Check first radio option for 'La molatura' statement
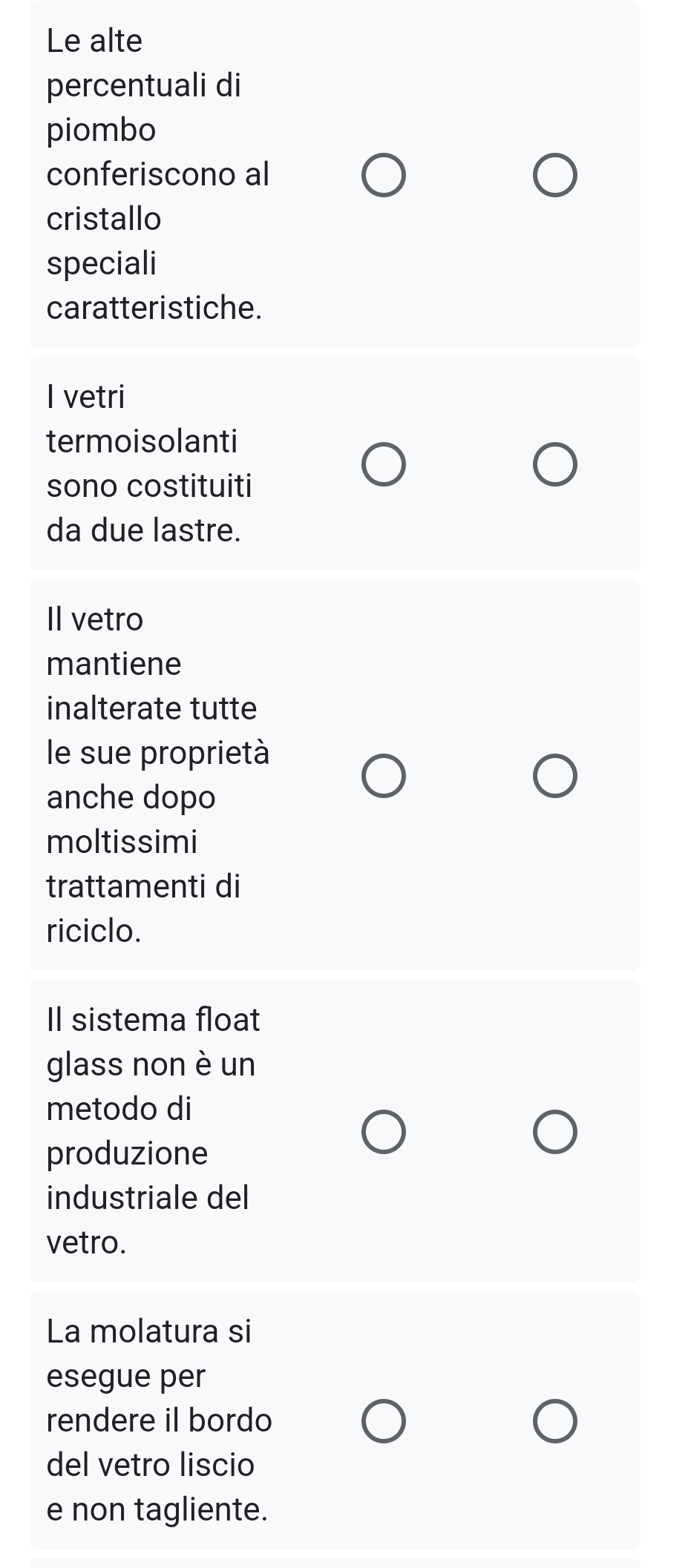Viewport: 691px width, 1568px height. [x=384, y=1422]
